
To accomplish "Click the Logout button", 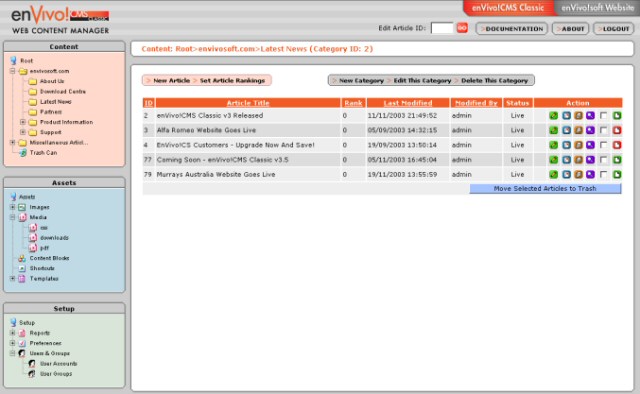I will click(613, 29).
